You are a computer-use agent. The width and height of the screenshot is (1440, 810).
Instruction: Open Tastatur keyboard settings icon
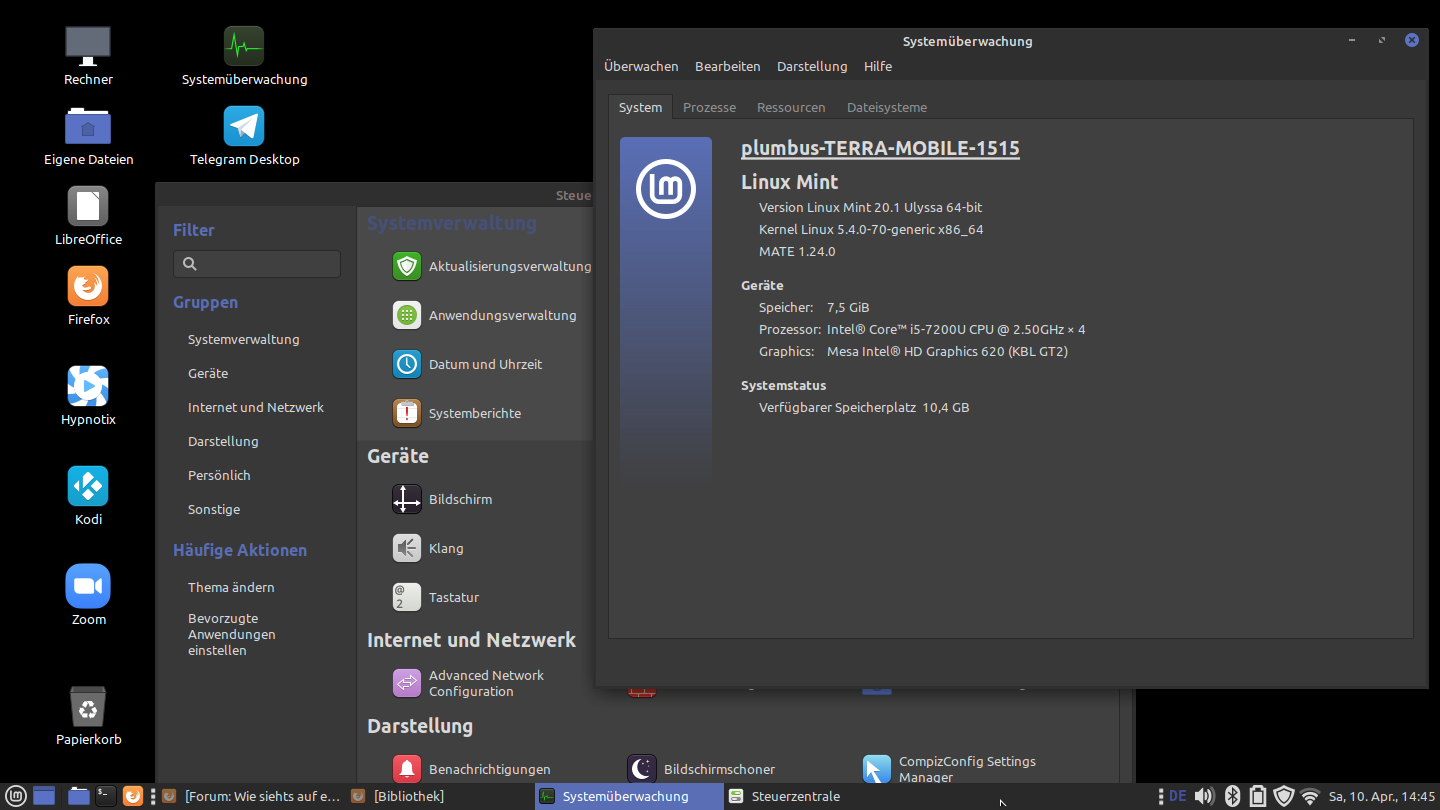click(x=407, y=597)
